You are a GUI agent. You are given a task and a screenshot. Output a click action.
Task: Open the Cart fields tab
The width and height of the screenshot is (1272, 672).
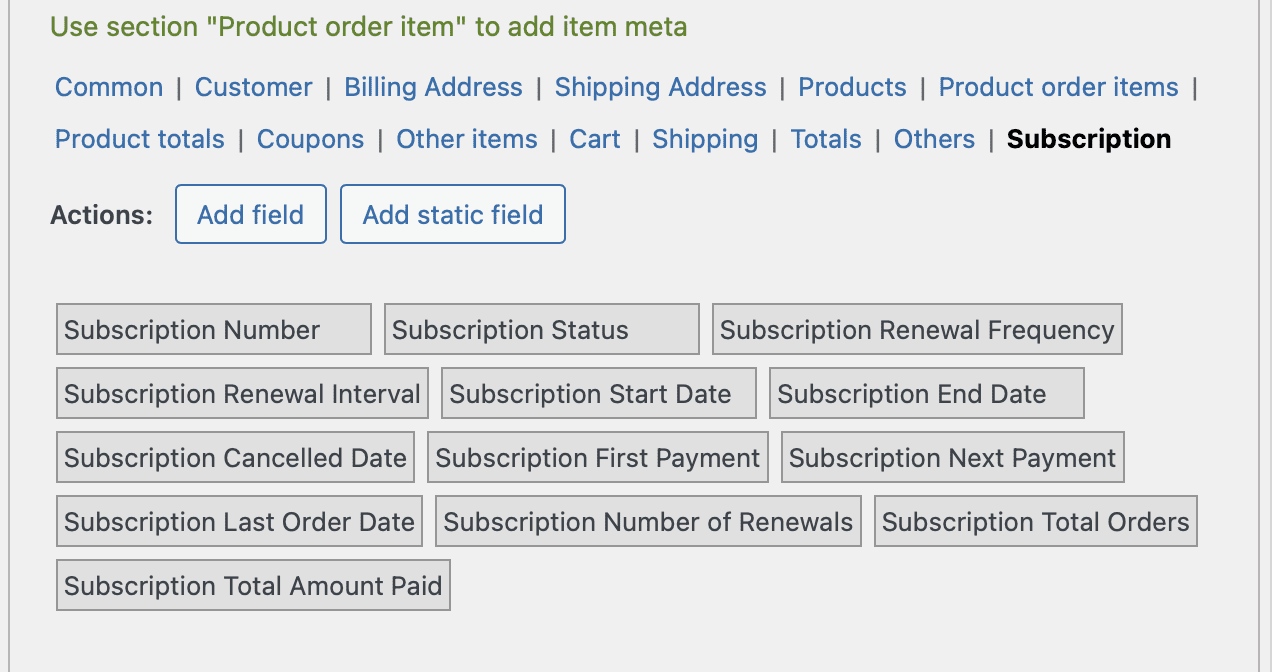[x=595, y=139]
